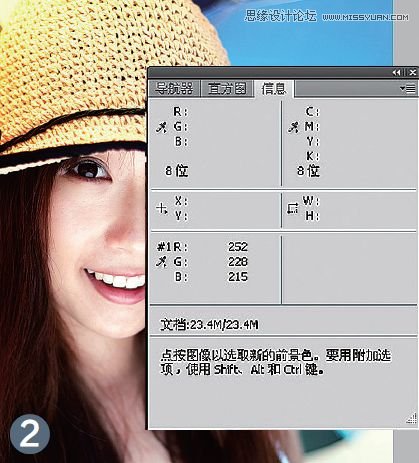This screenshot has width=419, height=463.
Task: Click the right 8位 bit depth label
Action: pyautogui.click(x=308, y=171)
